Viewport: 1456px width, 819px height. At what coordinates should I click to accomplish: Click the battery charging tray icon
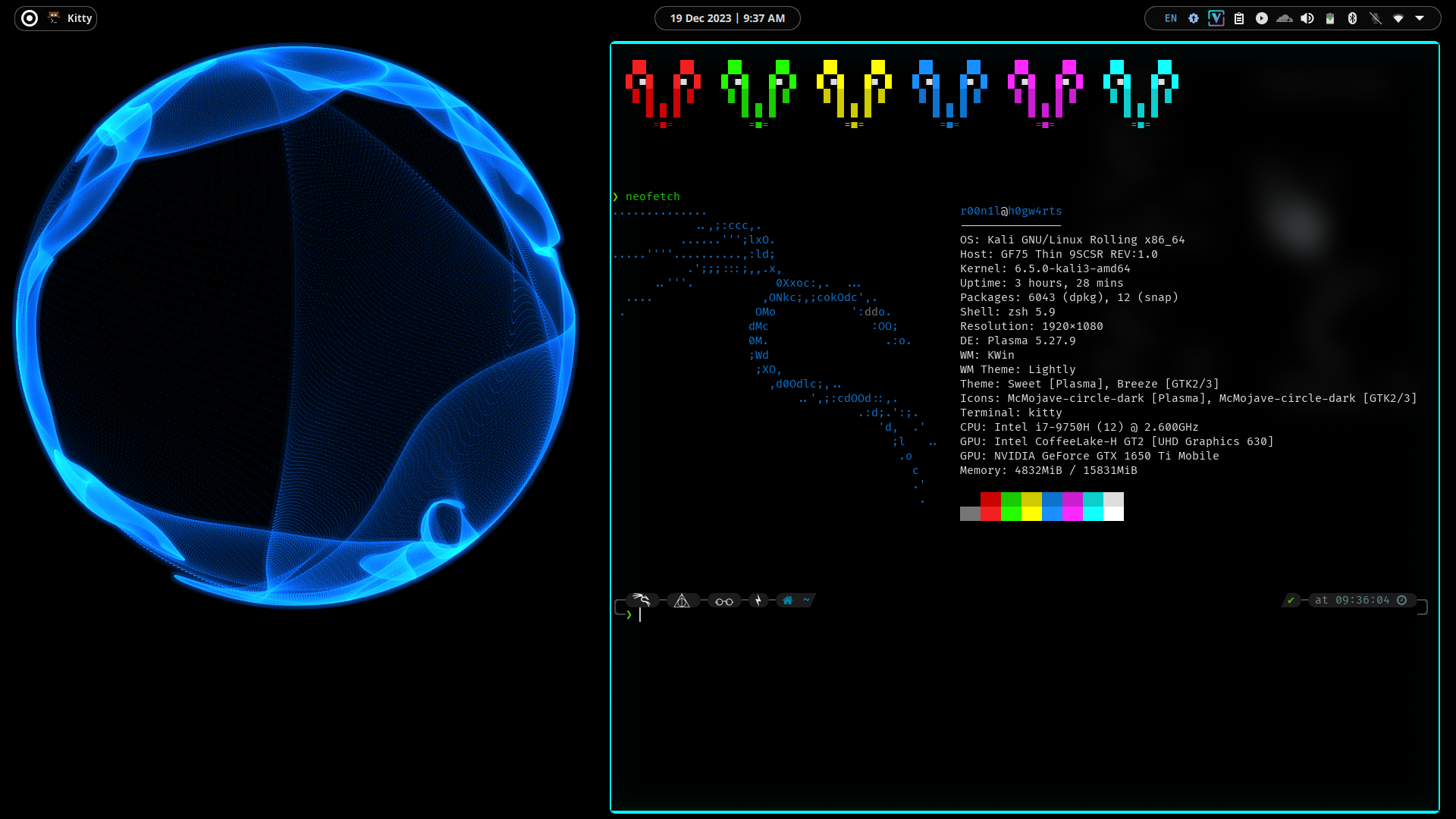(1329, 18)
